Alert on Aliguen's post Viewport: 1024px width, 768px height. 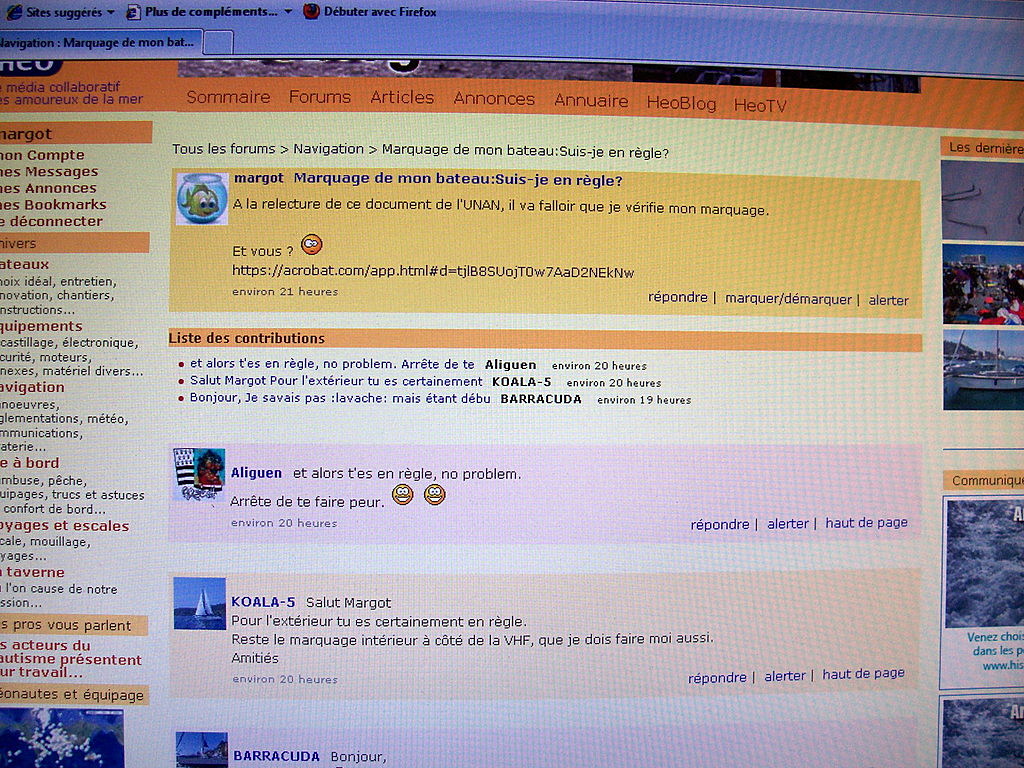click(x=788, y=524)
